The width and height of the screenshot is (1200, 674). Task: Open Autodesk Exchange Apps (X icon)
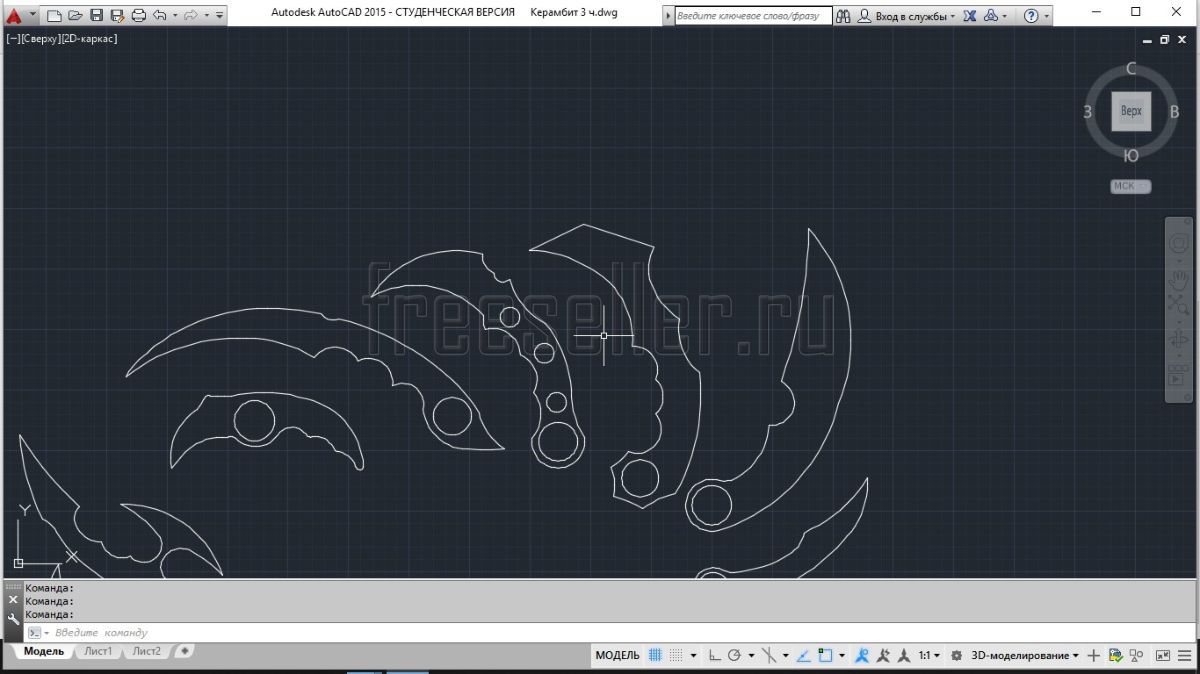[x=968, y=16]
